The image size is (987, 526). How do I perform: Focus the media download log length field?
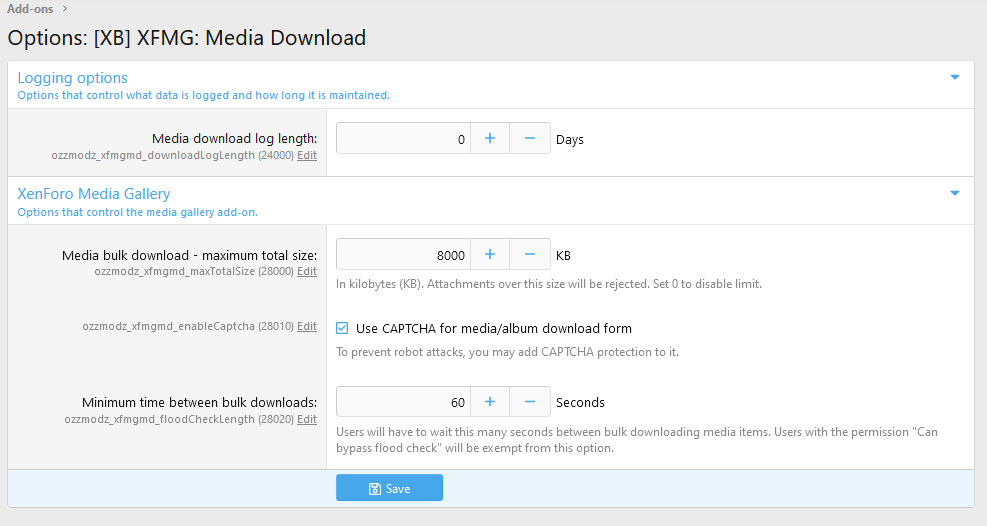(x=403, y=139)
